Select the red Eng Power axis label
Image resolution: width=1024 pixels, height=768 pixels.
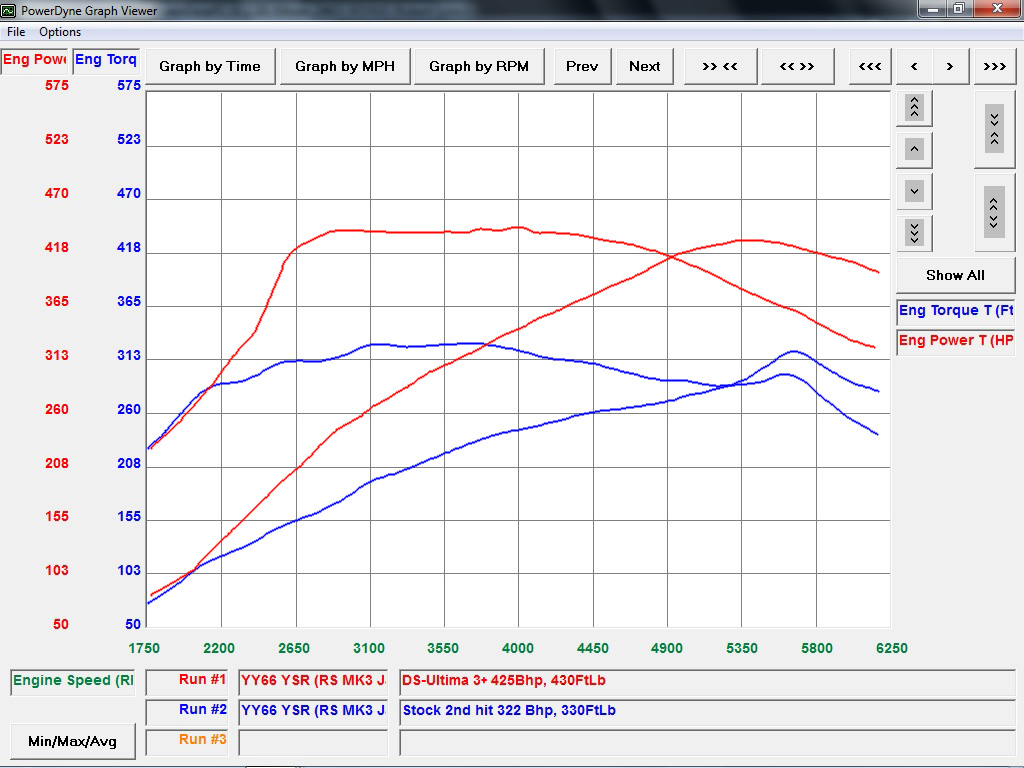click(x=34, y=60)
